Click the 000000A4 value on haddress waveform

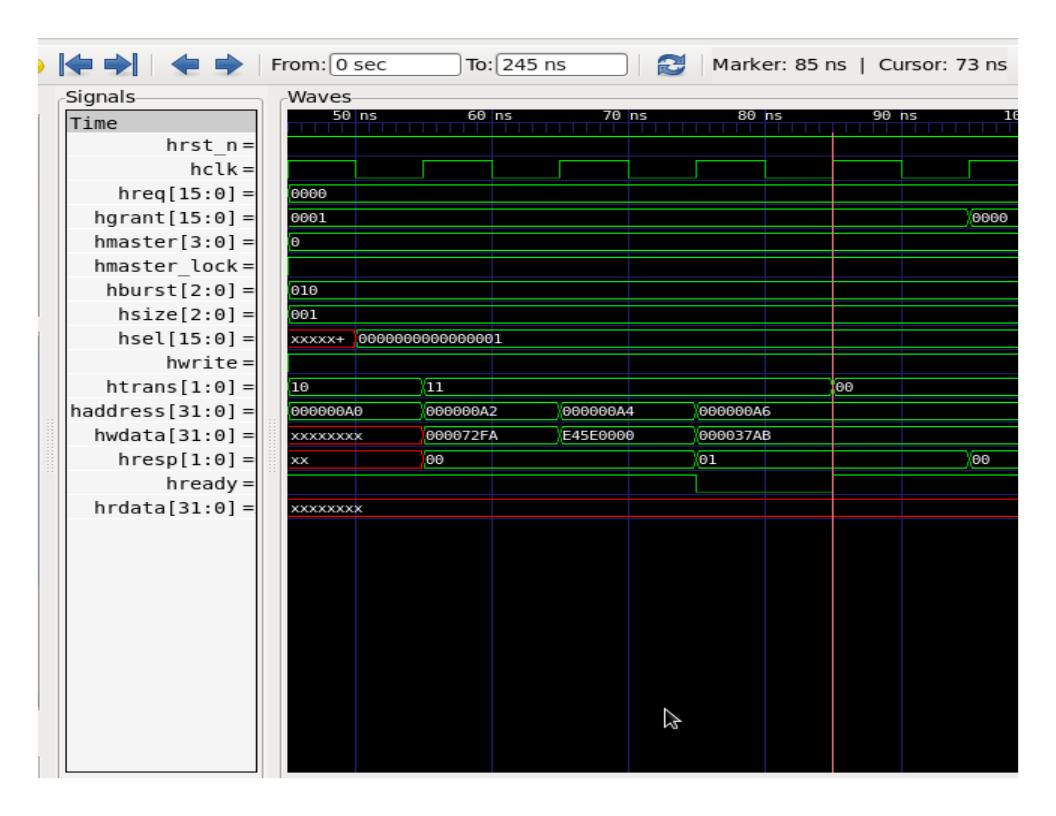(596, 411)
